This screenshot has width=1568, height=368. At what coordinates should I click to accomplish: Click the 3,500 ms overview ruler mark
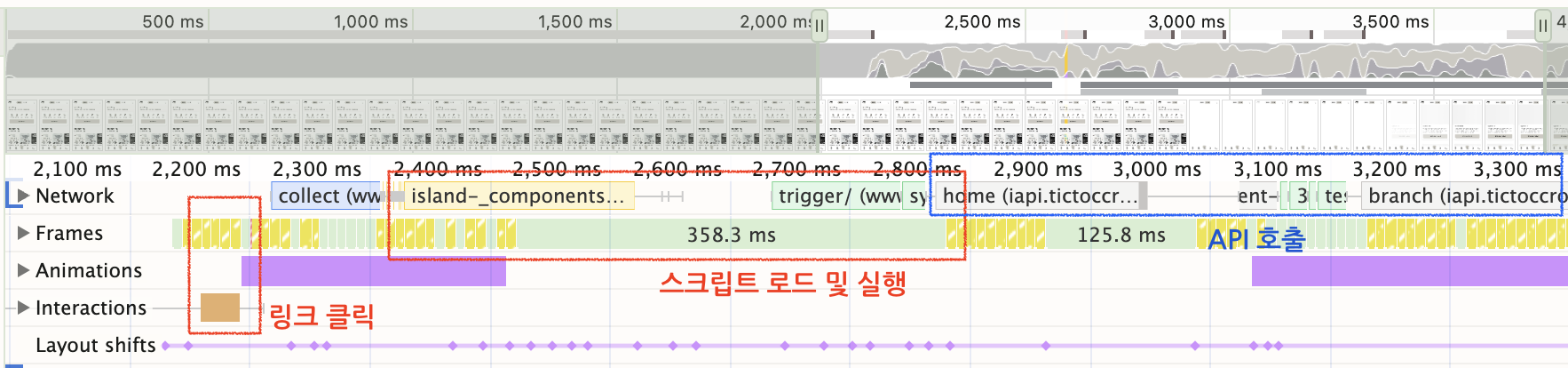pos(1390,21)
